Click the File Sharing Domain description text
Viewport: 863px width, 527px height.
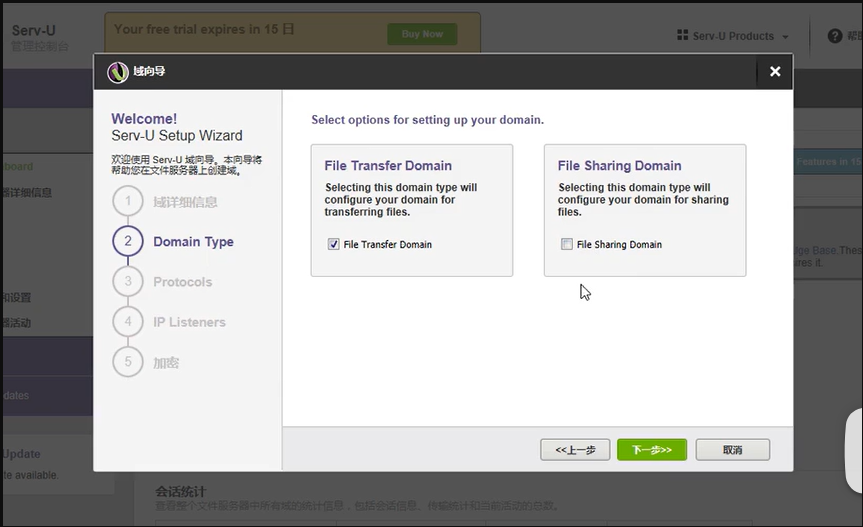coord(643,200)
